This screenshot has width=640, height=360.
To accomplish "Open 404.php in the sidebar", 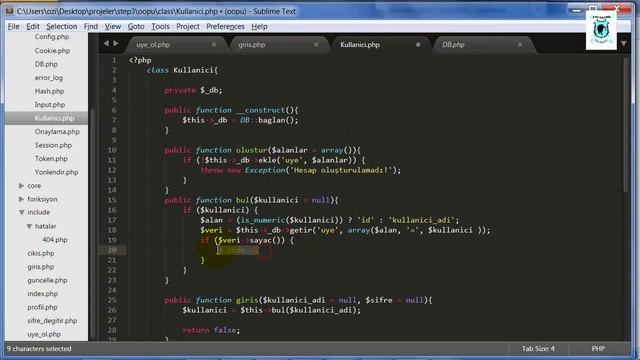I will click(55, 240).
